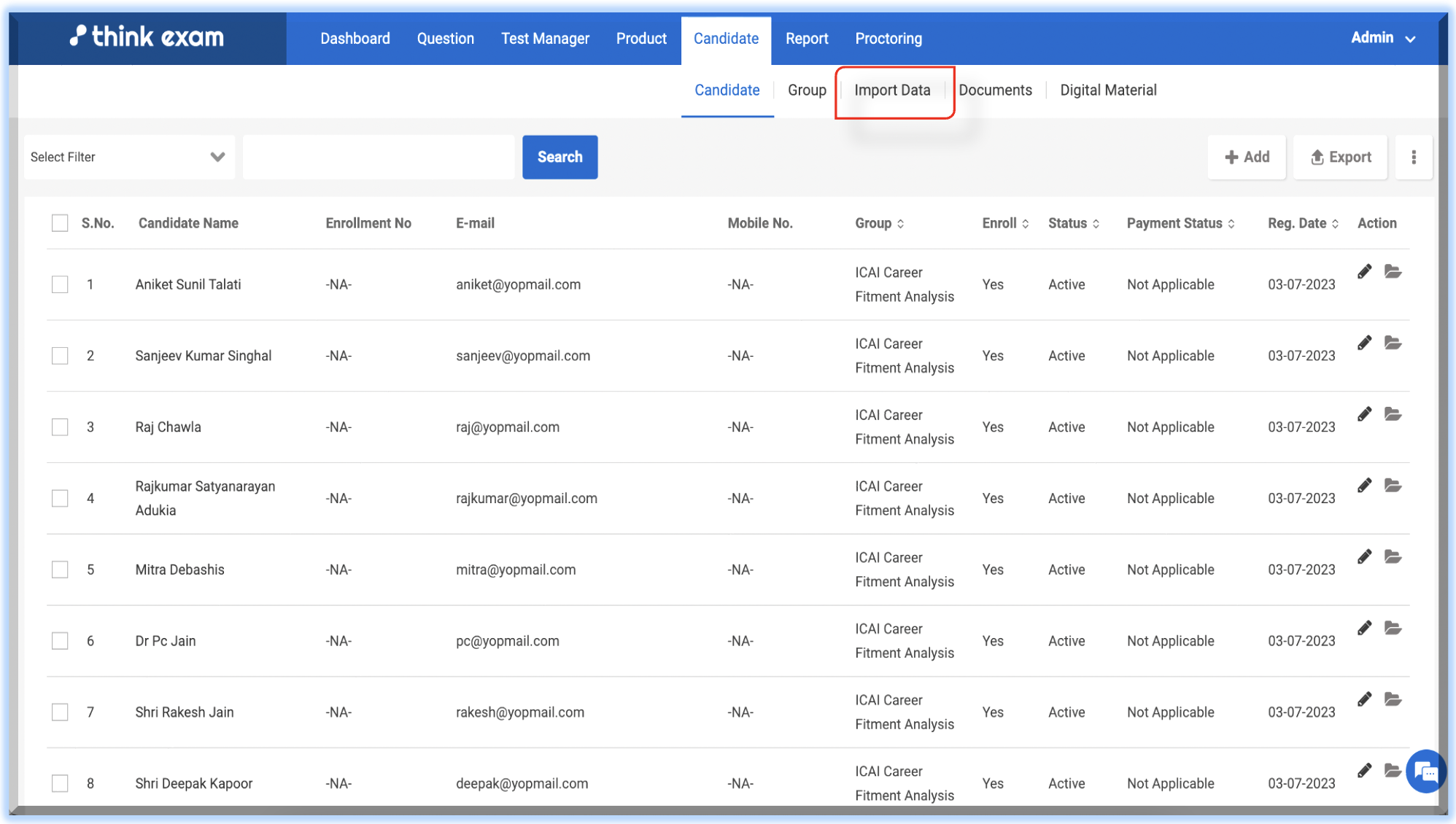Viewport: 1456px width, 824px height.
Task: Edit candidate Shri Deepak Kapoor with pencil icon
Action: [x=1364, y=771]
